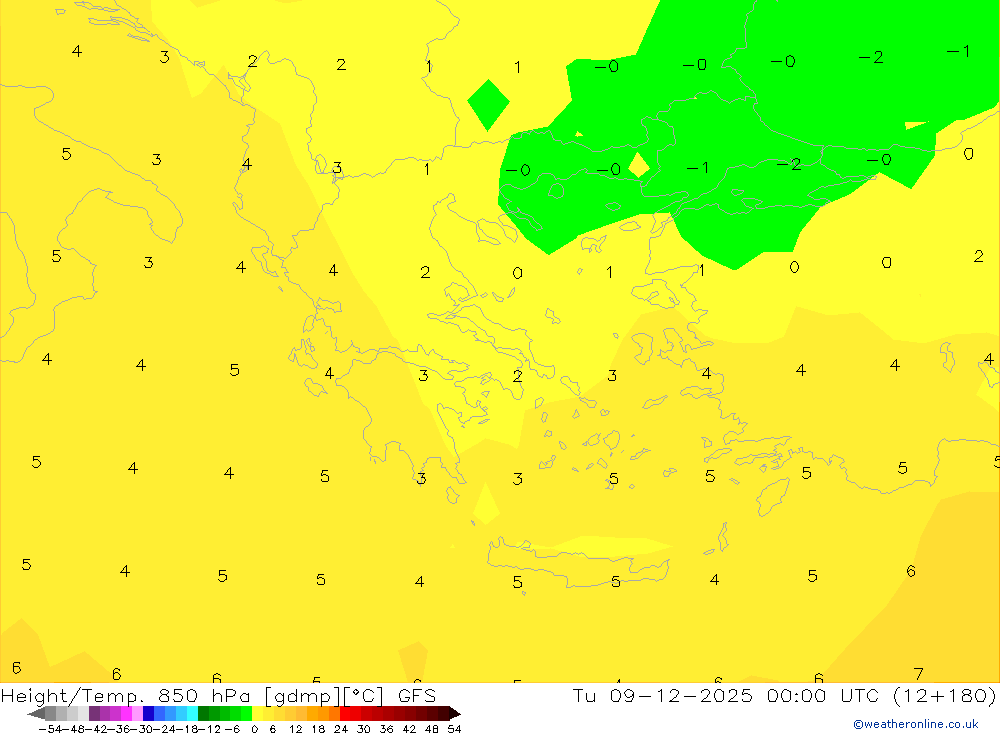This screenshot has width=1000, height=733.
Task: Click the 24 label on the temperature scale
Action: tap(341, 729)
